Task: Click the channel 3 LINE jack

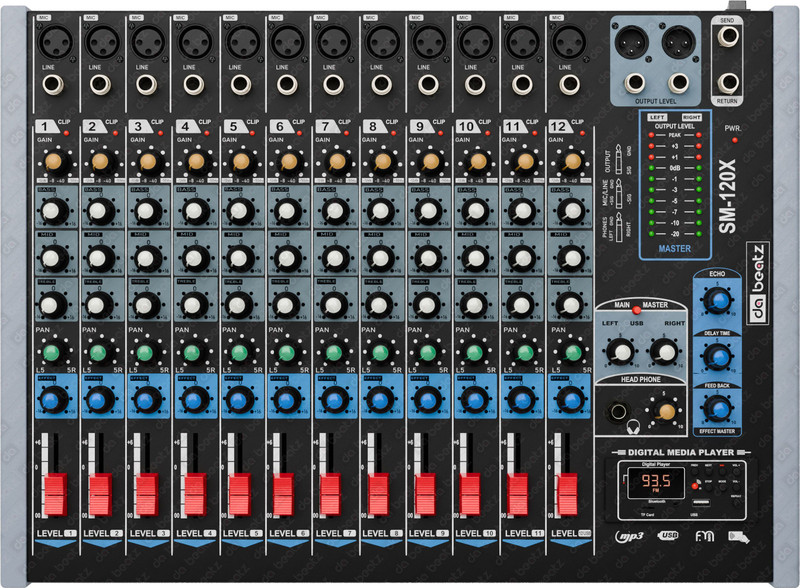Action: tap(146, 85)
